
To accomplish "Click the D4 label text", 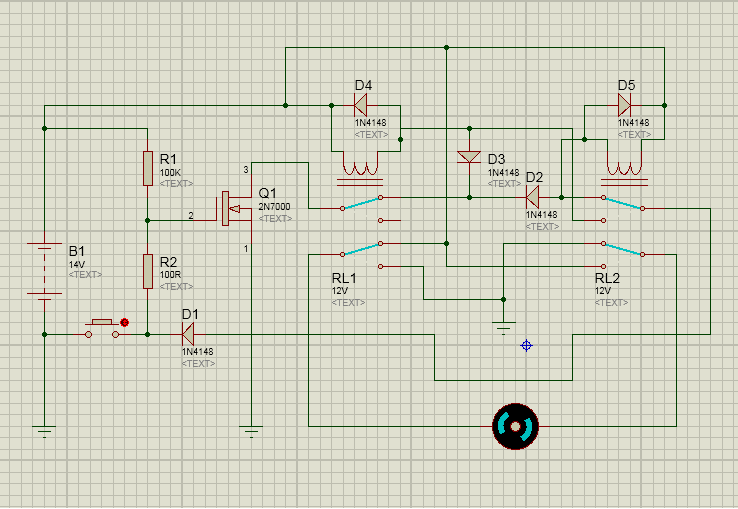I will coord(363,85).
